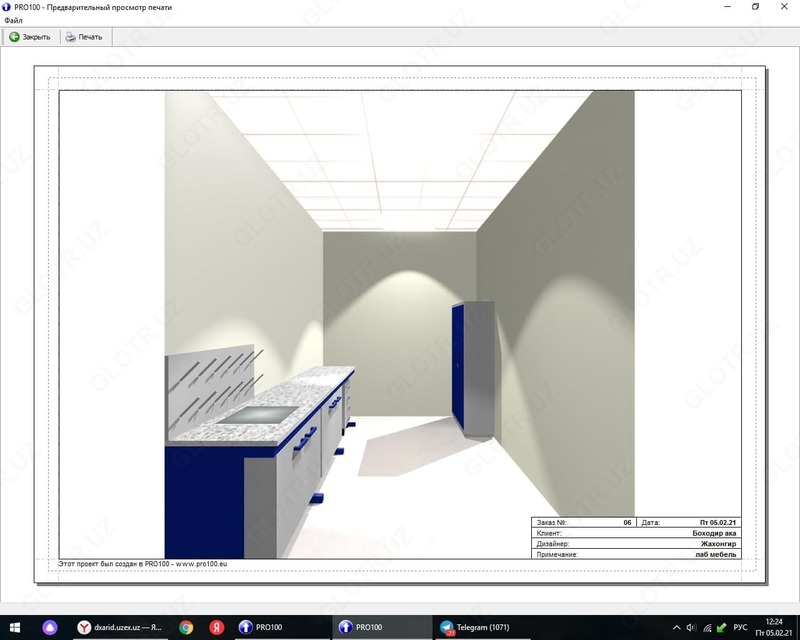The image size is (800, 640).
Task: Maximize the print preview window
Action: (755, 6)
